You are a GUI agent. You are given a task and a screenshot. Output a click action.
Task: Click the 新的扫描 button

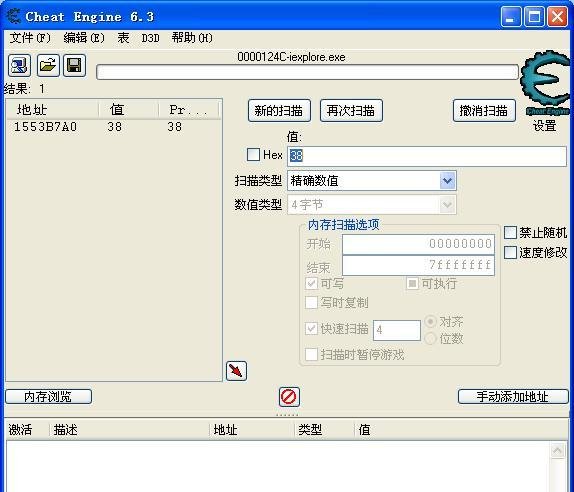pos(279,110)
